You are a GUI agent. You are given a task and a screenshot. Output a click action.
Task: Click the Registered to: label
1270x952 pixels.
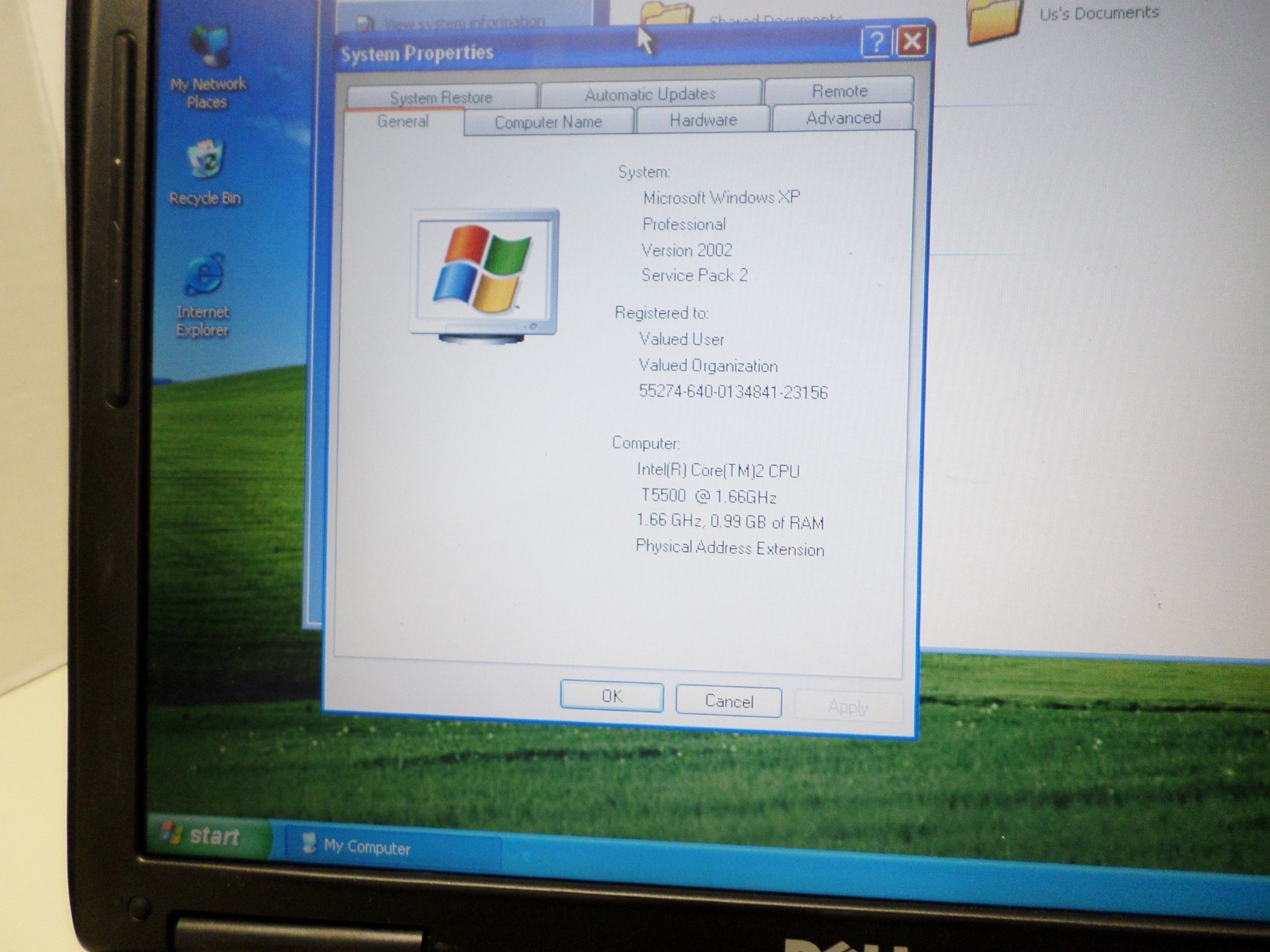(661, 313)
